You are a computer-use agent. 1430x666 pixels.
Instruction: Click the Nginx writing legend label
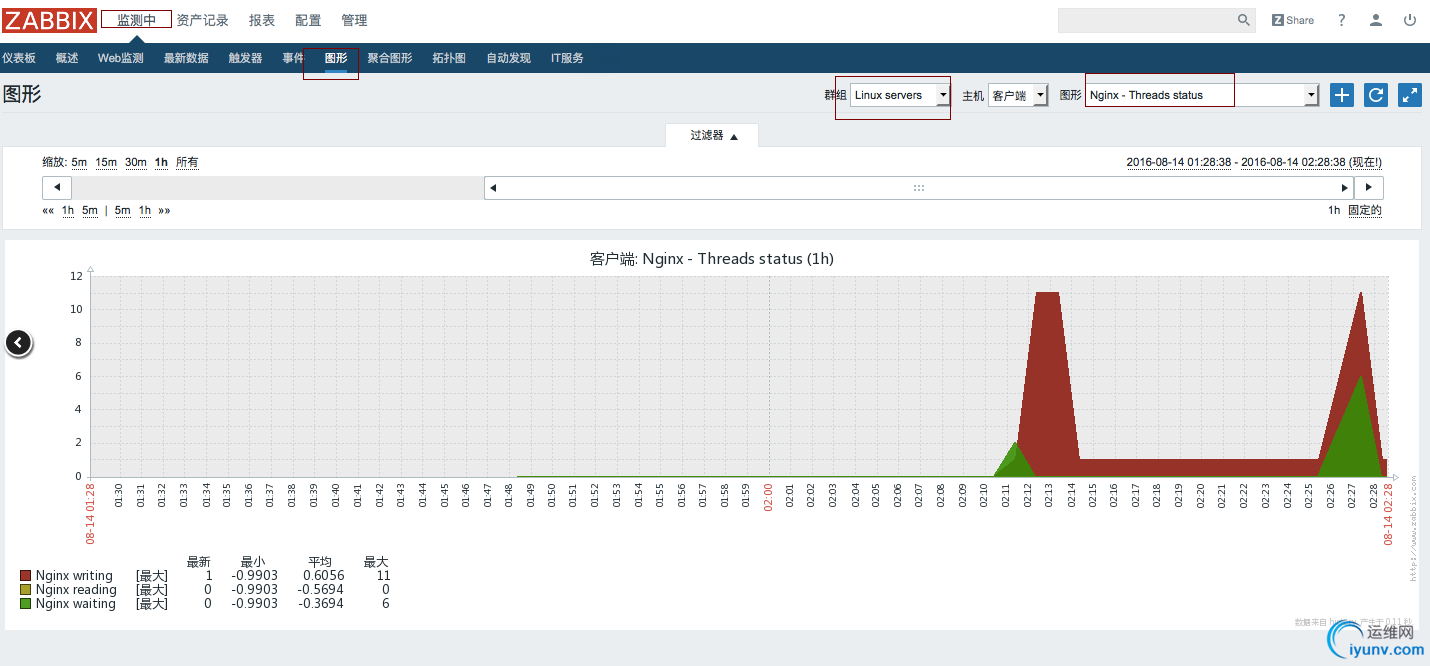[x=74, y=576]
